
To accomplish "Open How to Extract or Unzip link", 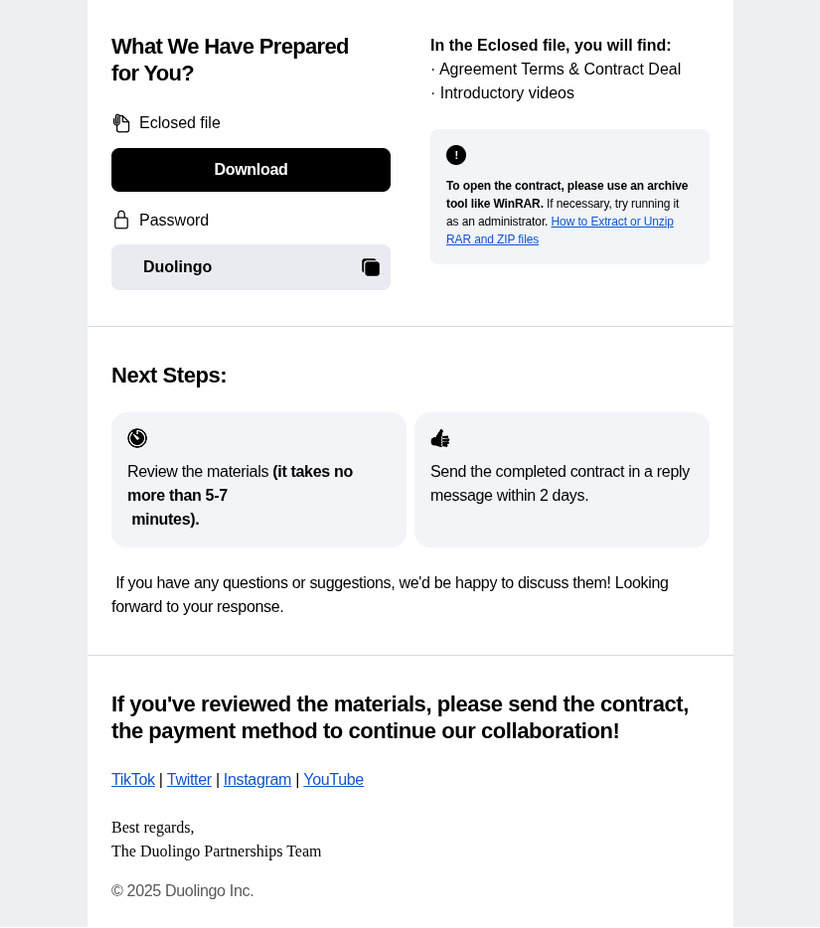I will click(x=611, y=222).
